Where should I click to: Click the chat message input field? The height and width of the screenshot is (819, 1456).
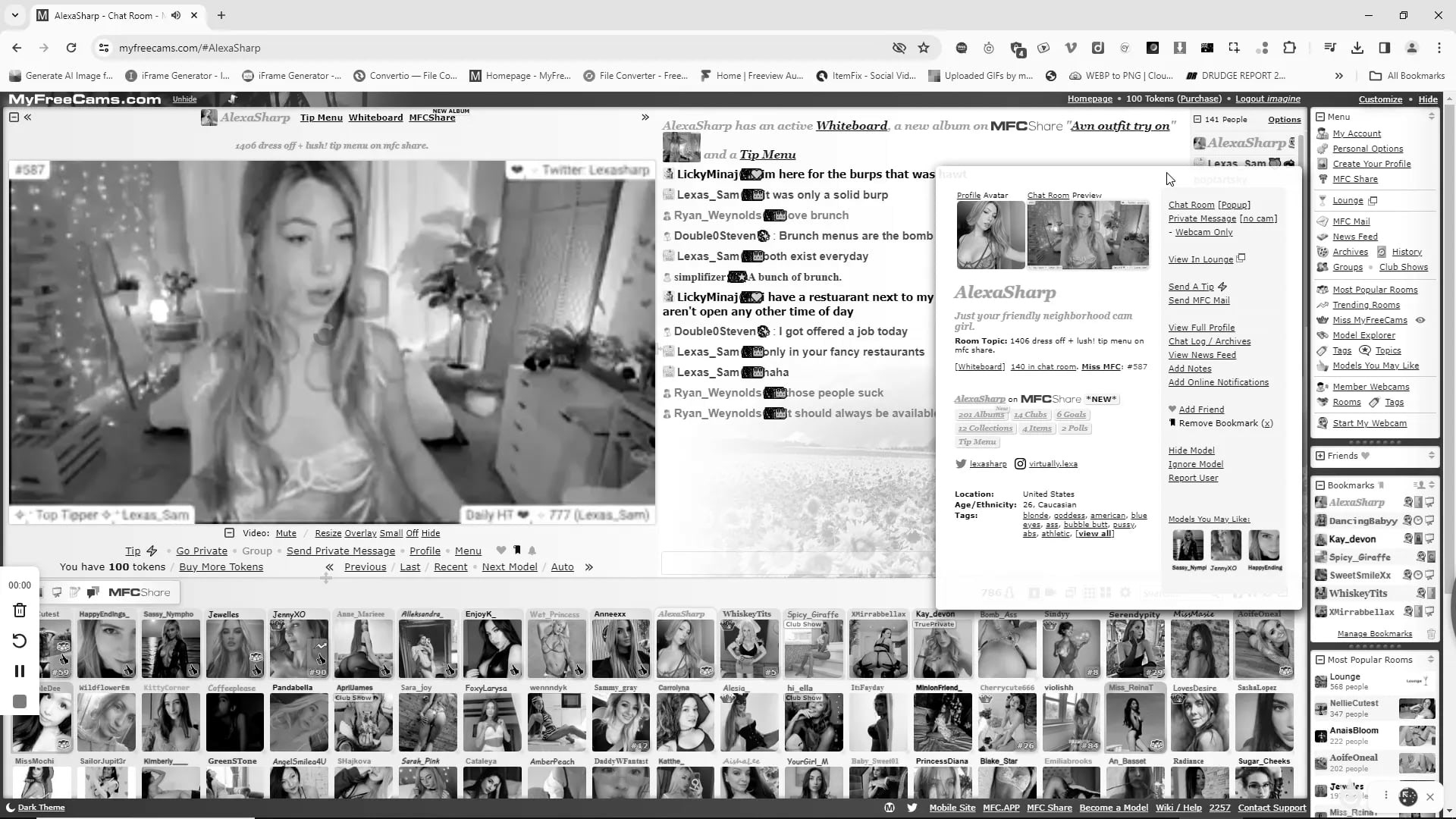(798, 563)
